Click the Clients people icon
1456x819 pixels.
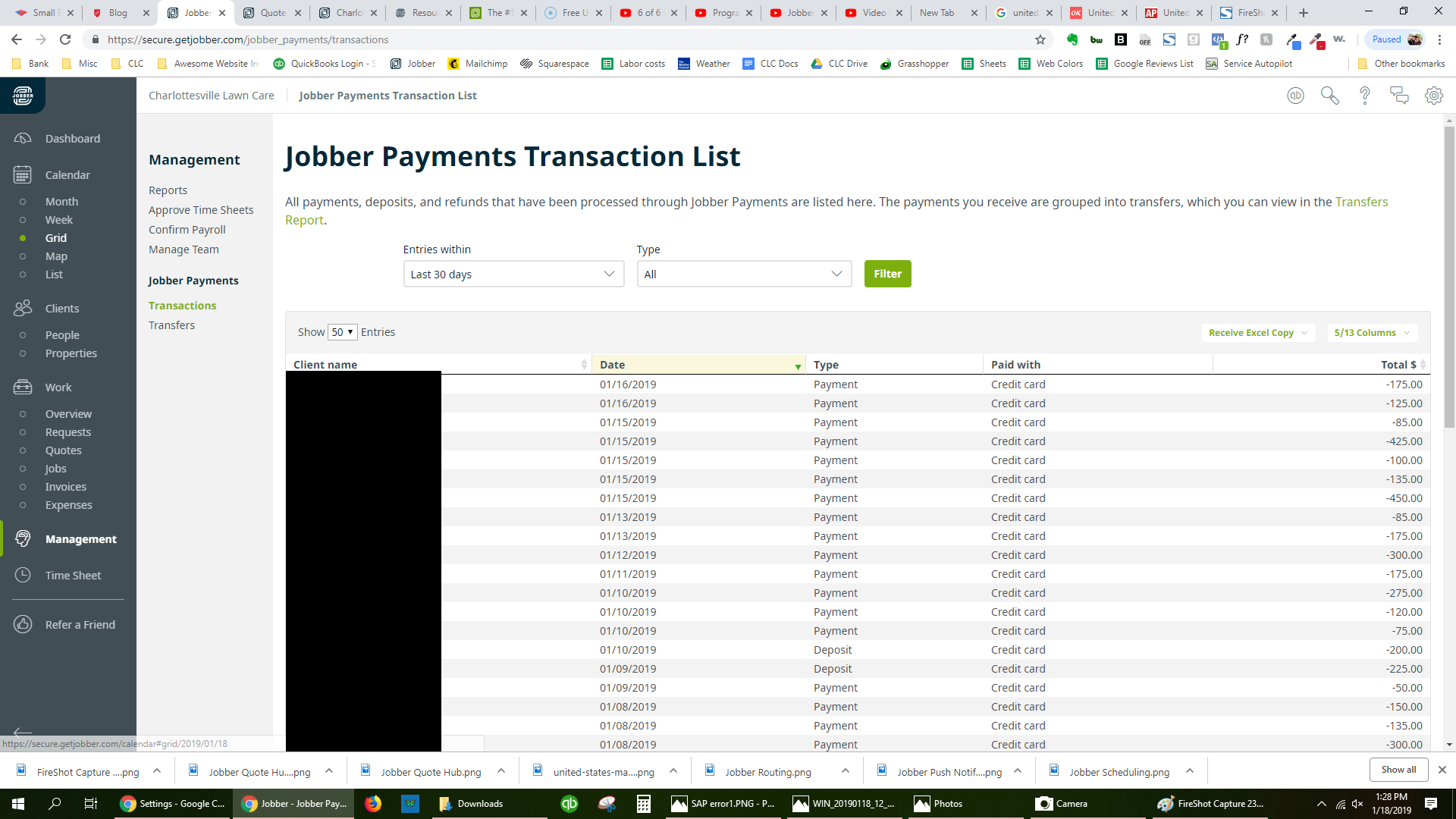pyautogui.click(x=23, y=308)
